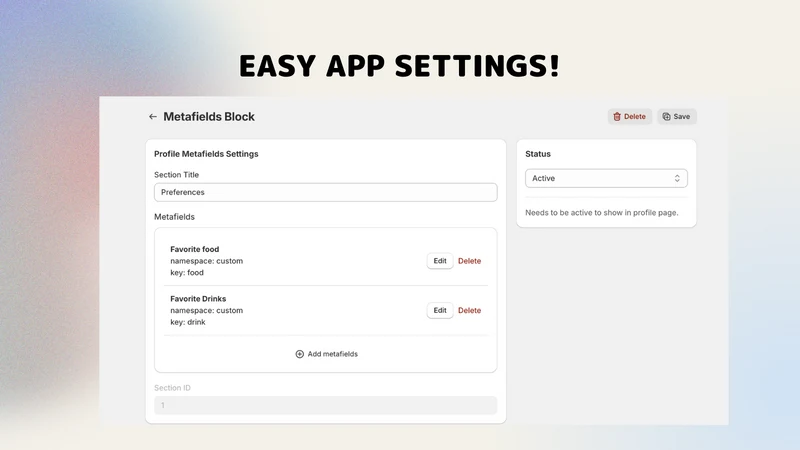Click the Metafields label above the list
The width and height of the screenshot is (800, 450).
click(174, 217)
